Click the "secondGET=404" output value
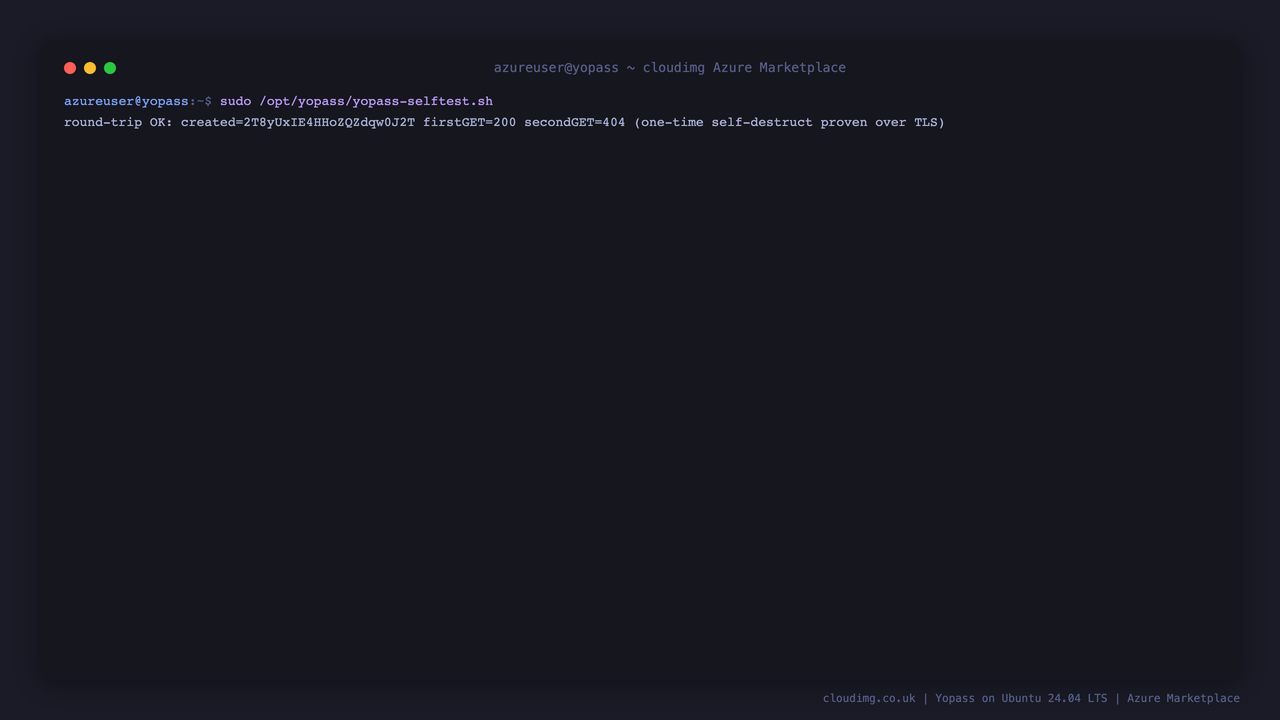 pyautogui.click(x=575, y=122)
